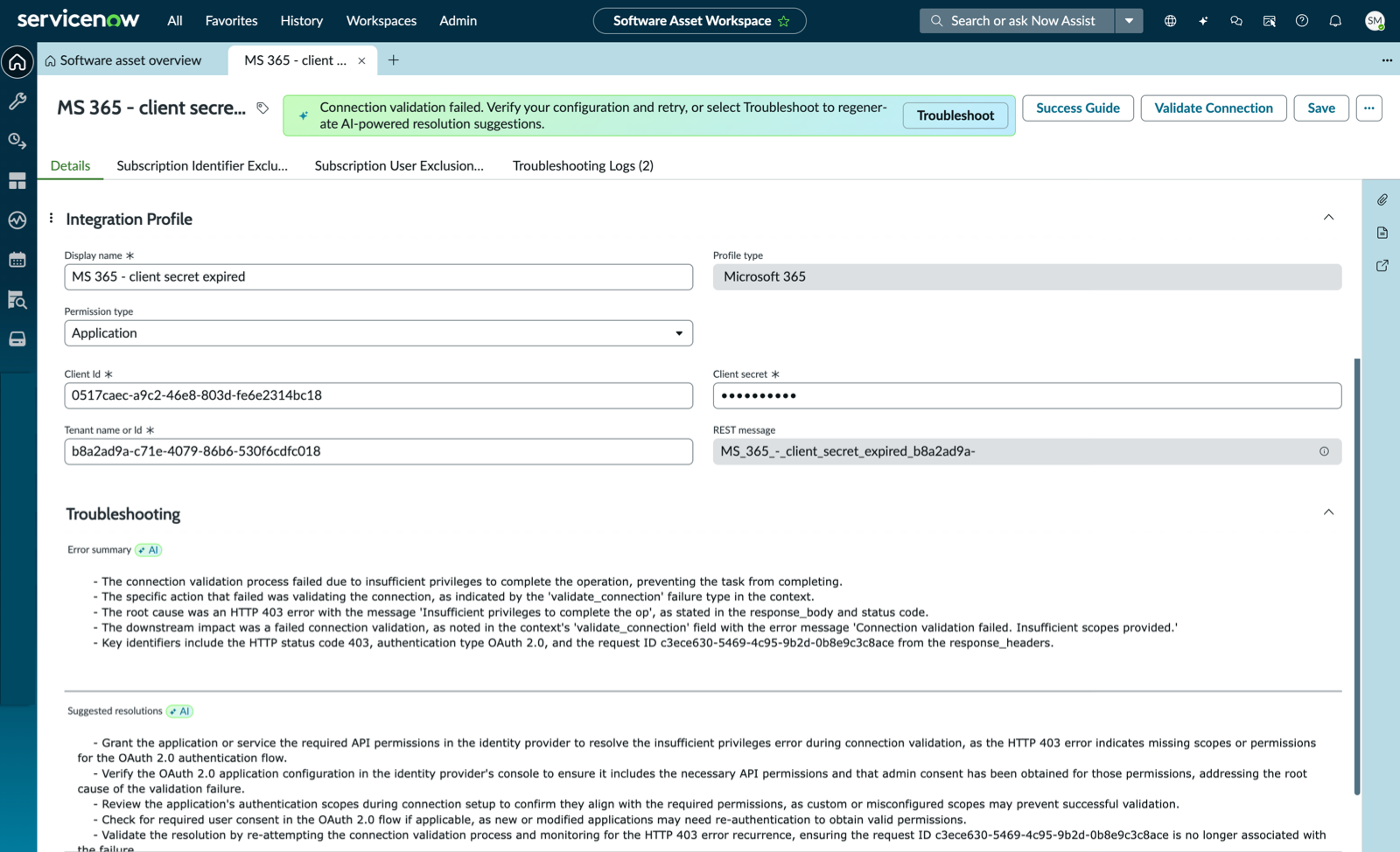Open the History menu

coord(302,21)
